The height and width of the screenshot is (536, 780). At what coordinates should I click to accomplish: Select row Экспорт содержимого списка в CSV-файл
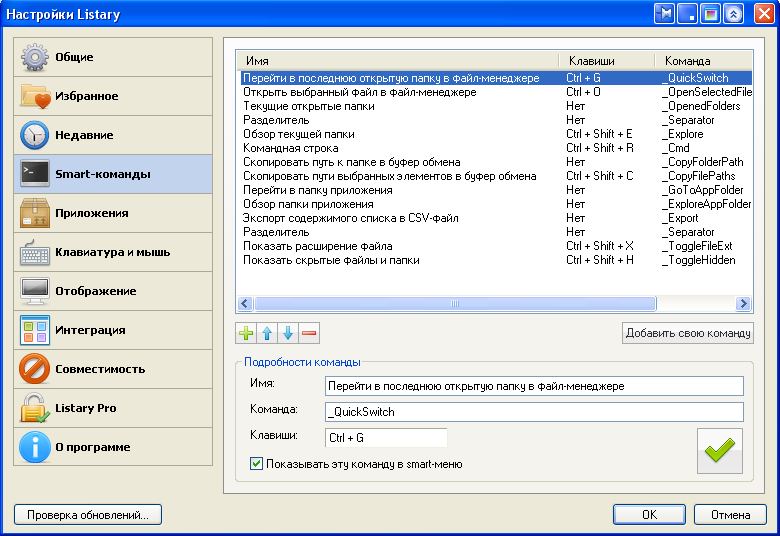pyautogui.click(x=496, y=218)
